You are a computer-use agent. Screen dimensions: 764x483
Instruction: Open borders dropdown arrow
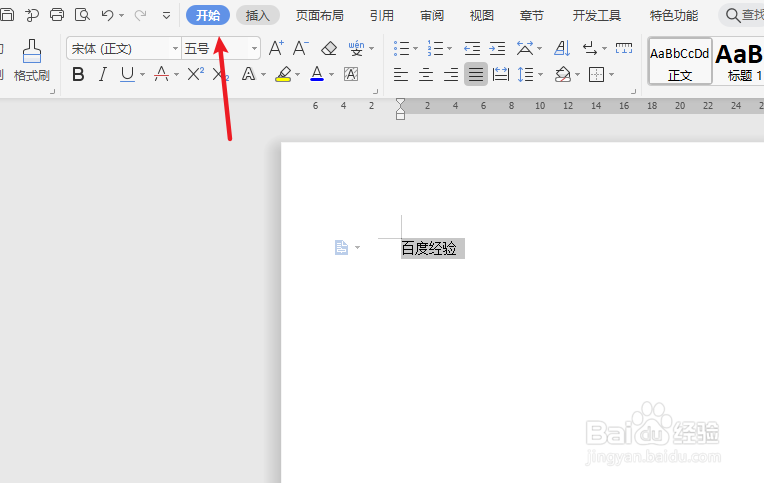point(611,75)
